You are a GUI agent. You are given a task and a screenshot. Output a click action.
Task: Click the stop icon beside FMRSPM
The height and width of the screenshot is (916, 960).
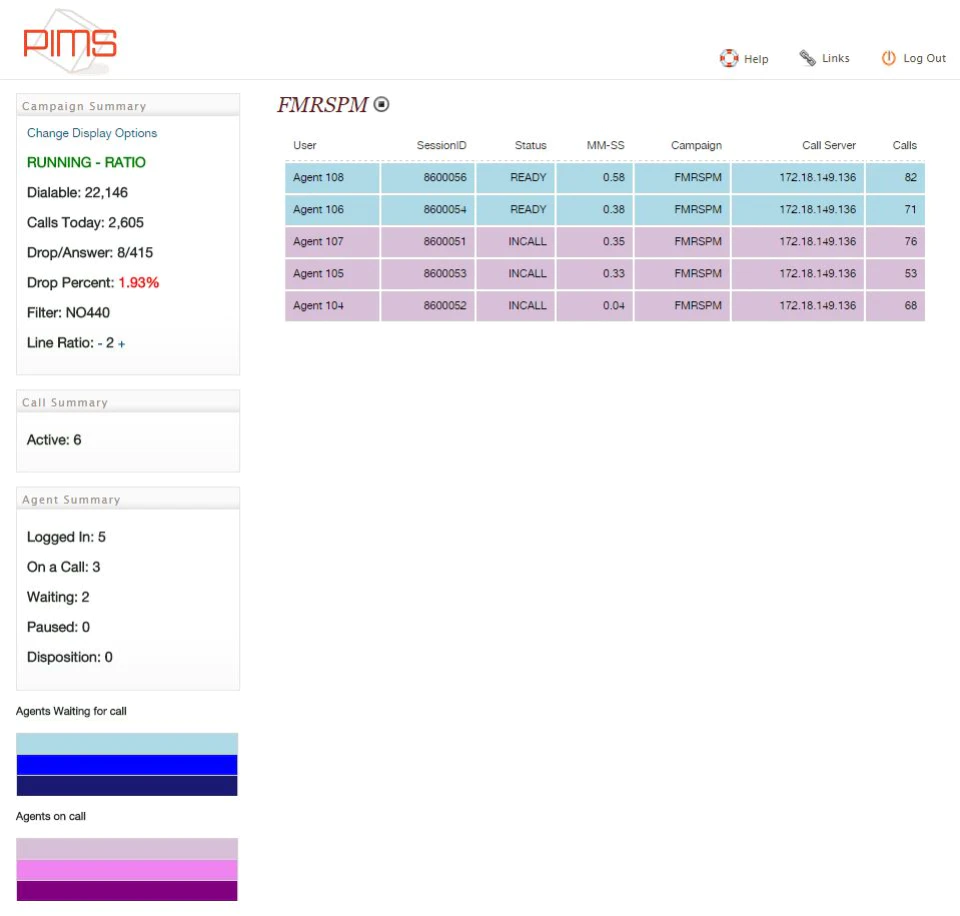tap(381, 105)
